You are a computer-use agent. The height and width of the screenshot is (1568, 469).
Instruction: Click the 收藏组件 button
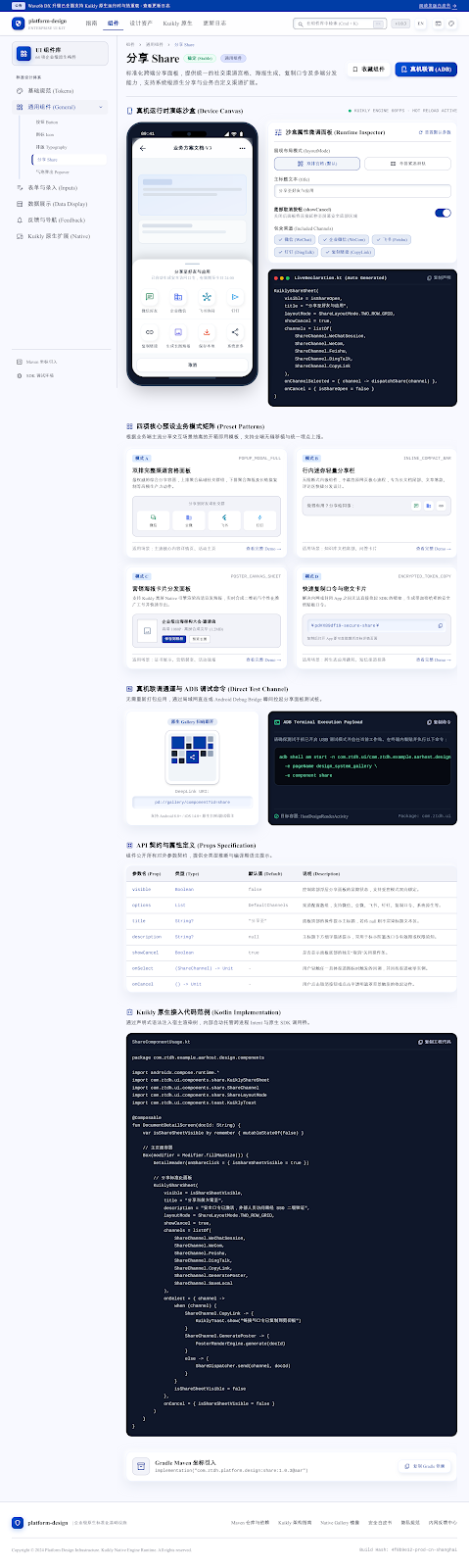click(x=370, y=69)
